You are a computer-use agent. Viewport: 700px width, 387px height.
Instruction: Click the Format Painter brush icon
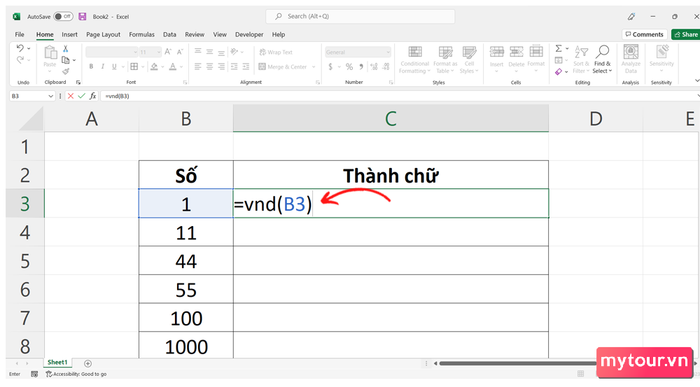pos(66,71)
